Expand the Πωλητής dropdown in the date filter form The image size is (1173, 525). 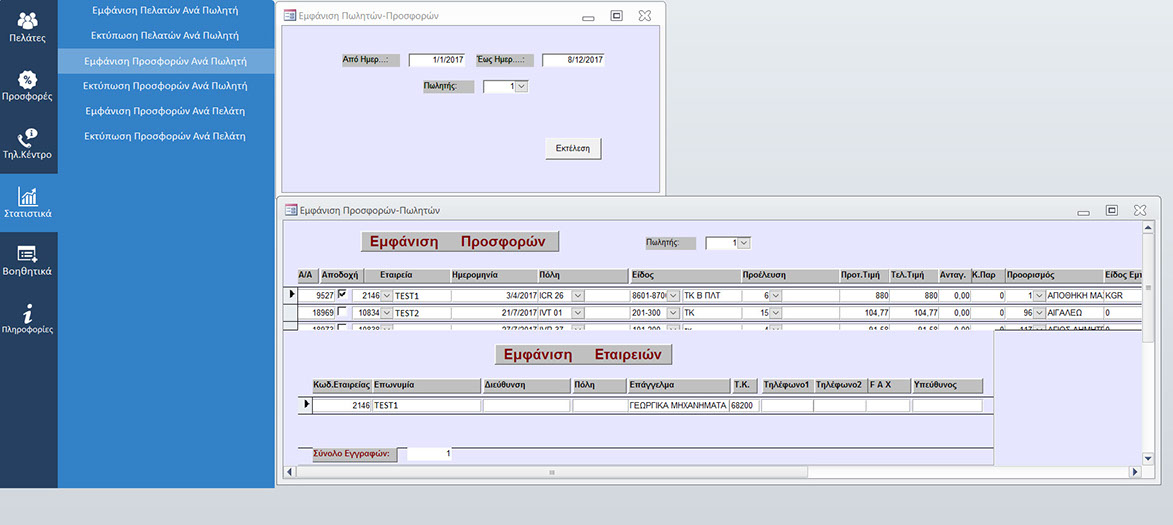pos(521,87)
